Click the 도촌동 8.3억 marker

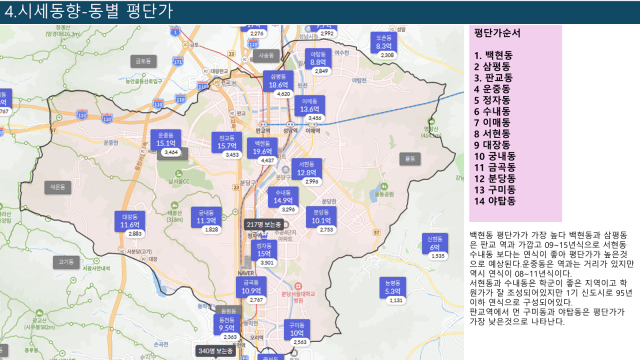click(x=384, y=43)
